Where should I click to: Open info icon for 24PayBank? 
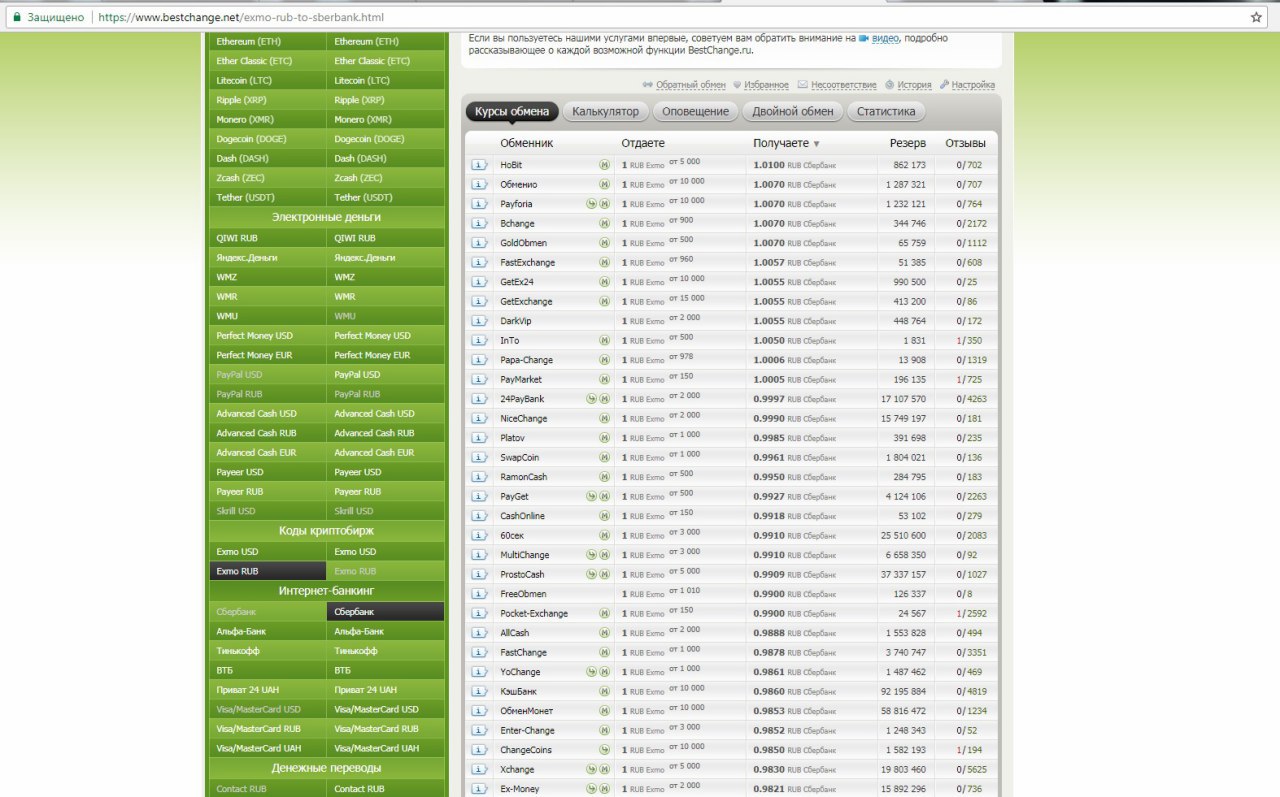[x=479, y=399]
